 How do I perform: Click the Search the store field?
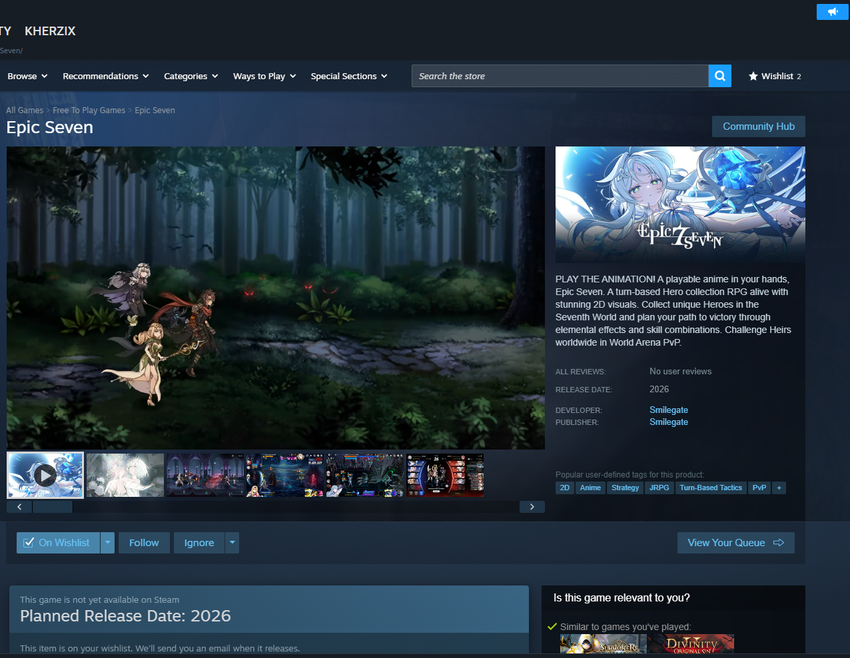tap(560, 76)
